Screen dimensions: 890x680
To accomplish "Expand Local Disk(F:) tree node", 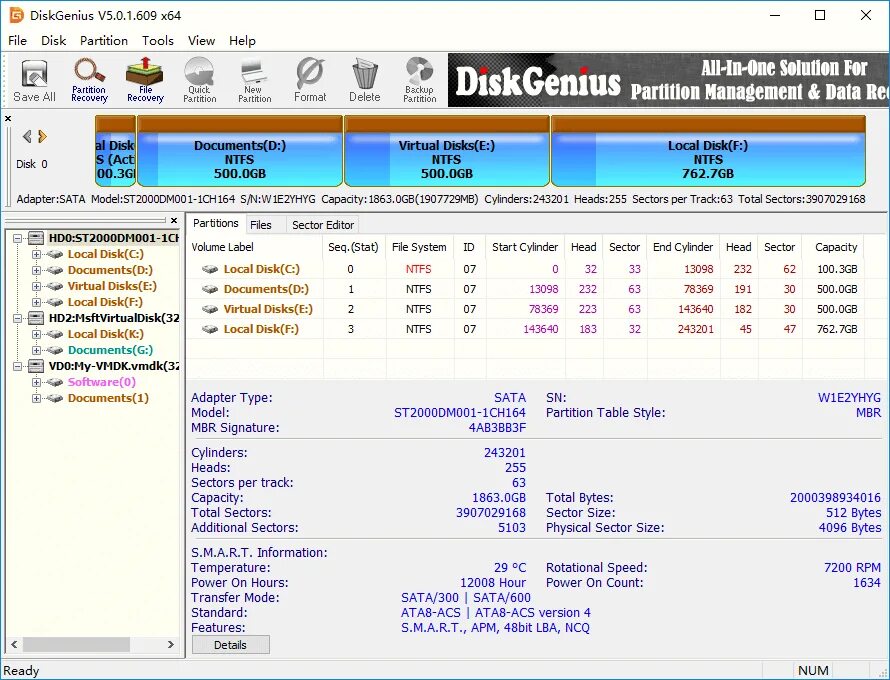I will (36, 302).
